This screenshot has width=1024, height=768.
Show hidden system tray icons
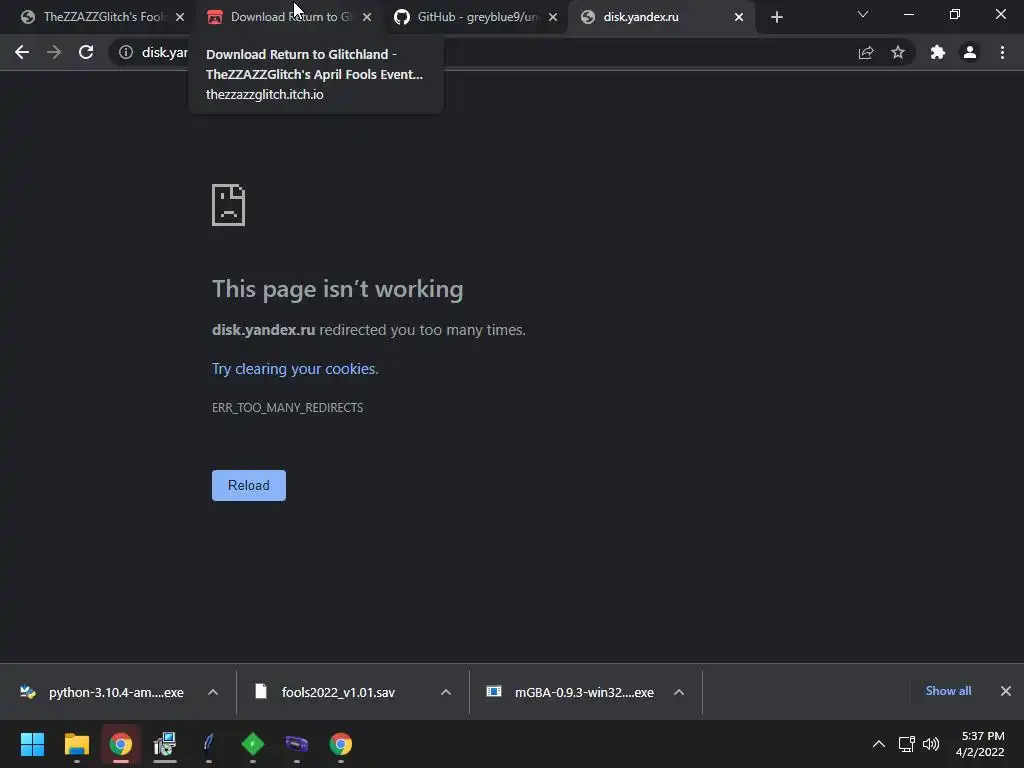coord(879,744)
